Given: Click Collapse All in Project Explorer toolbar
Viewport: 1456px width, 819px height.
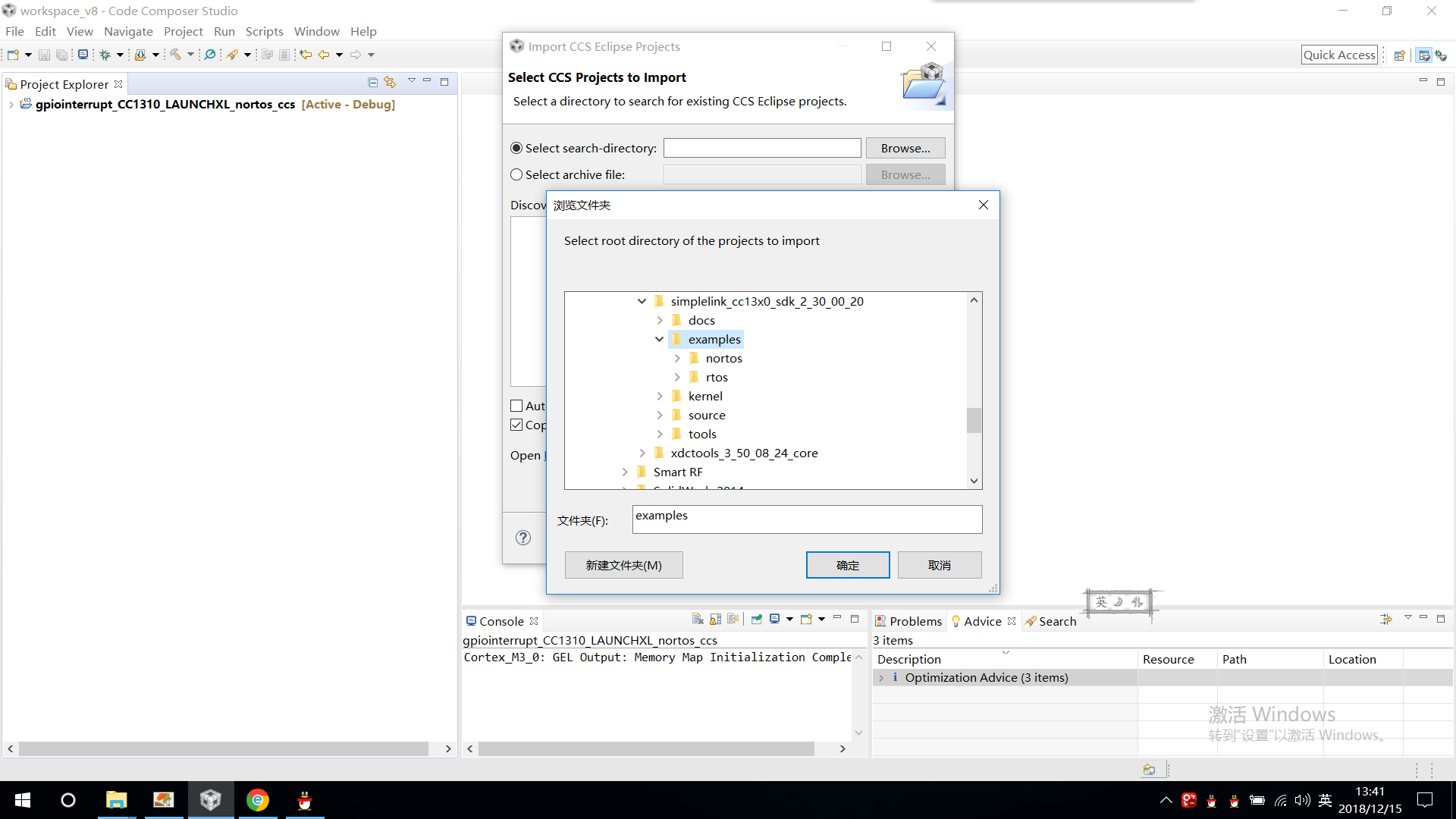Looking at the screenshot, I should click(x=372, y=82).
